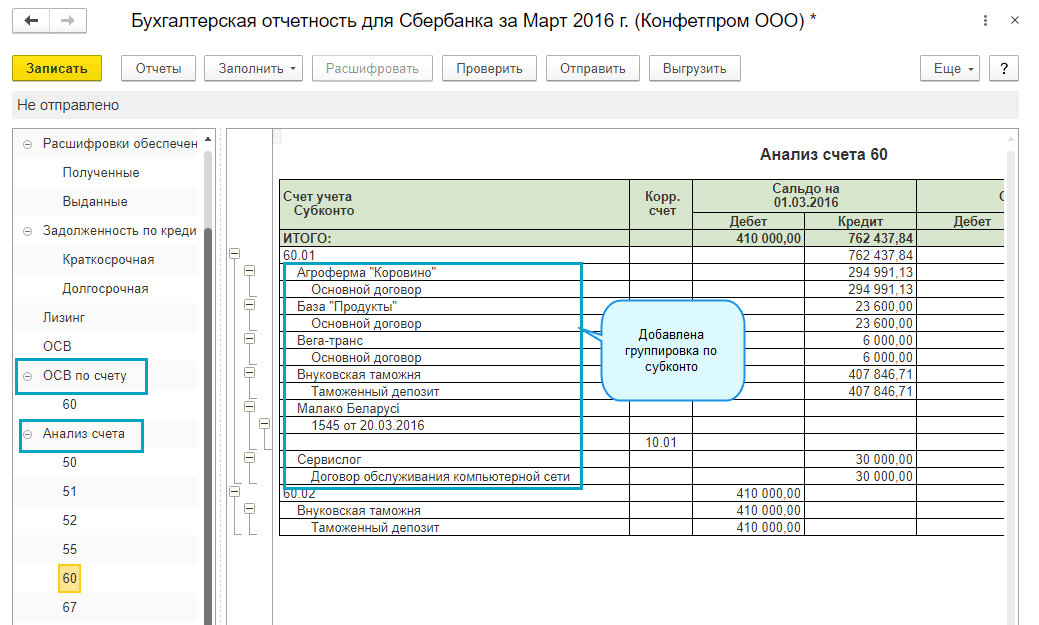Click the Агроферма "Коровино" cell

pyautogui.click(x=455, y=272)
